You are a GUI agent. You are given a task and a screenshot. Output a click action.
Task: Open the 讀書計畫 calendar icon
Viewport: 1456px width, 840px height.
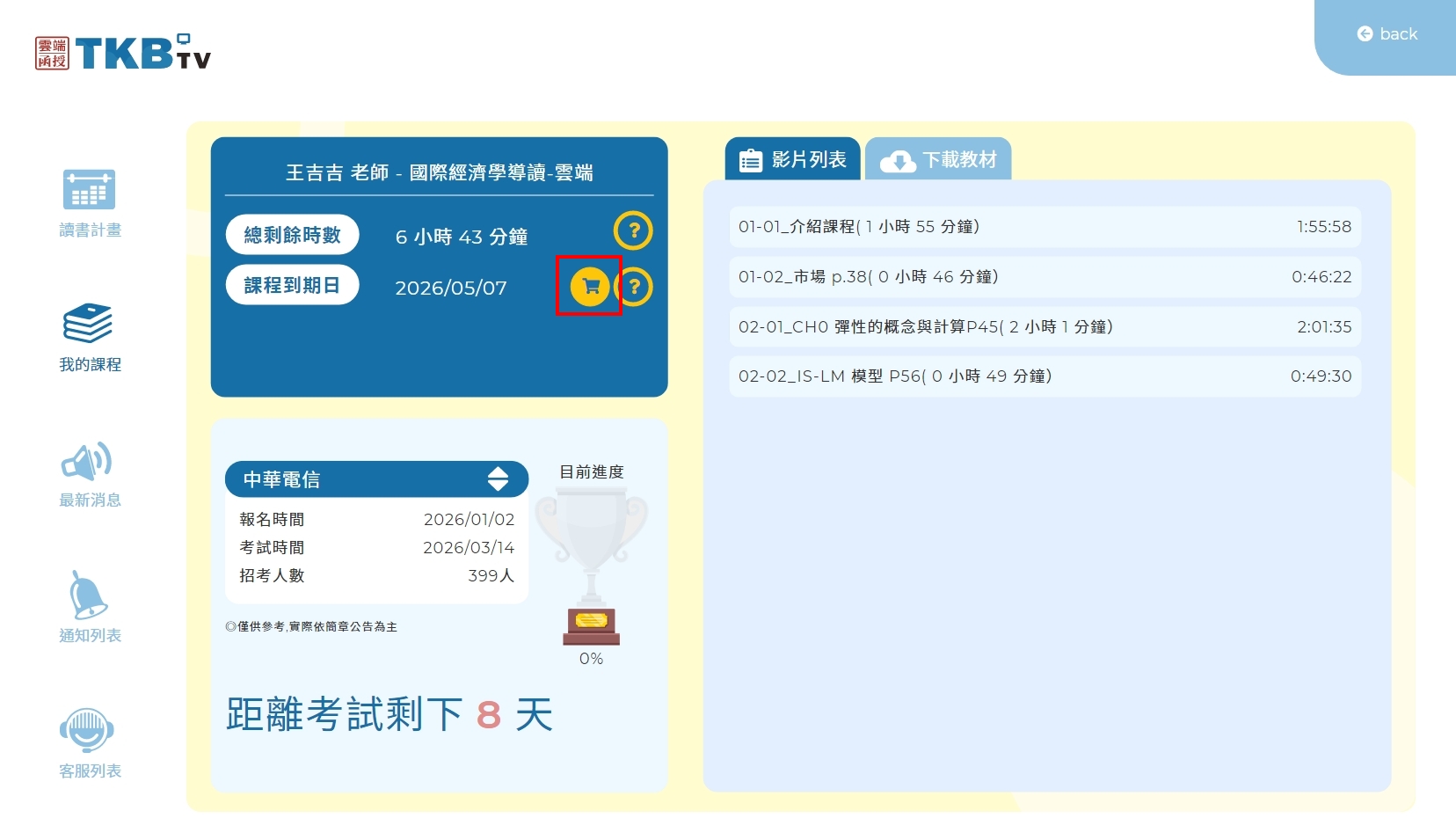pyautogui.click(x=89, y=190)
